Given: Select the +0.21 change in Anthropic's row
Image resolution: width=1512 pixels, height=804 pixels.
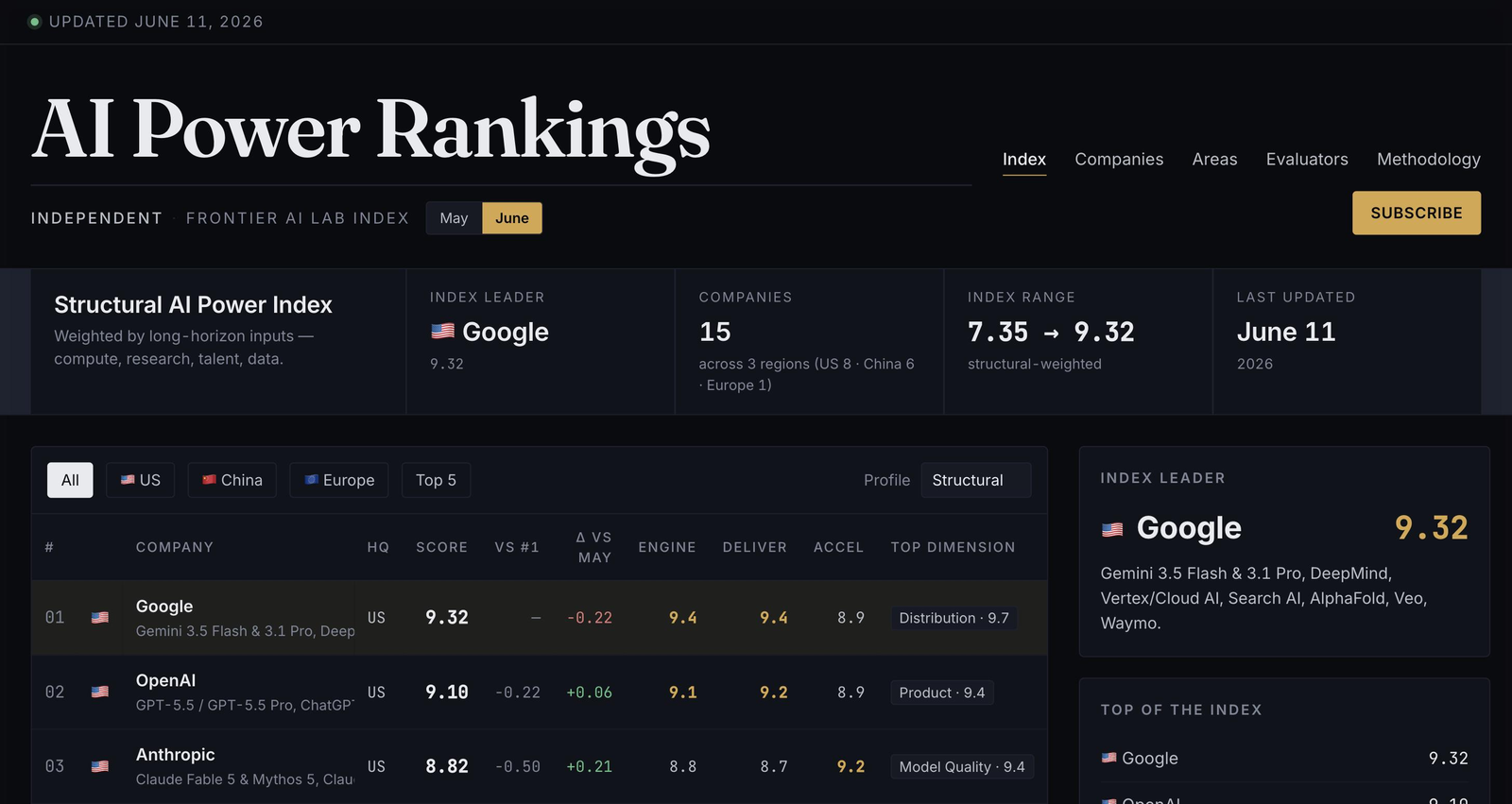Looking at the screenshot, I should pos(589,767).
